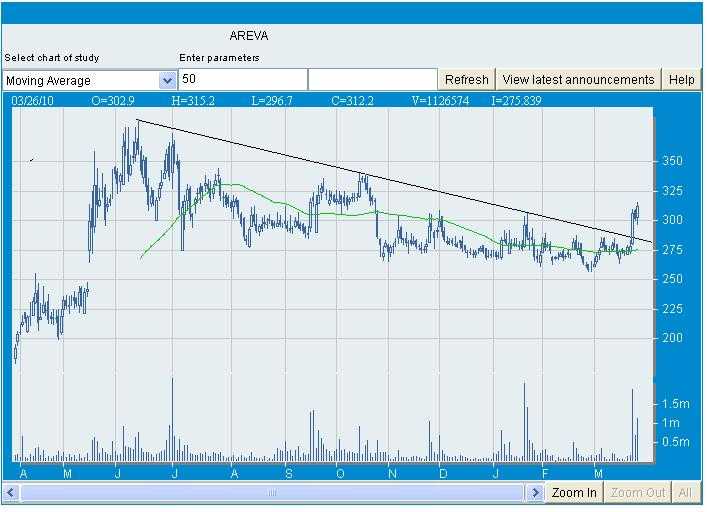
Task: Click the dropdown arrow beside Moving Average
Action: tap(167, 81)
